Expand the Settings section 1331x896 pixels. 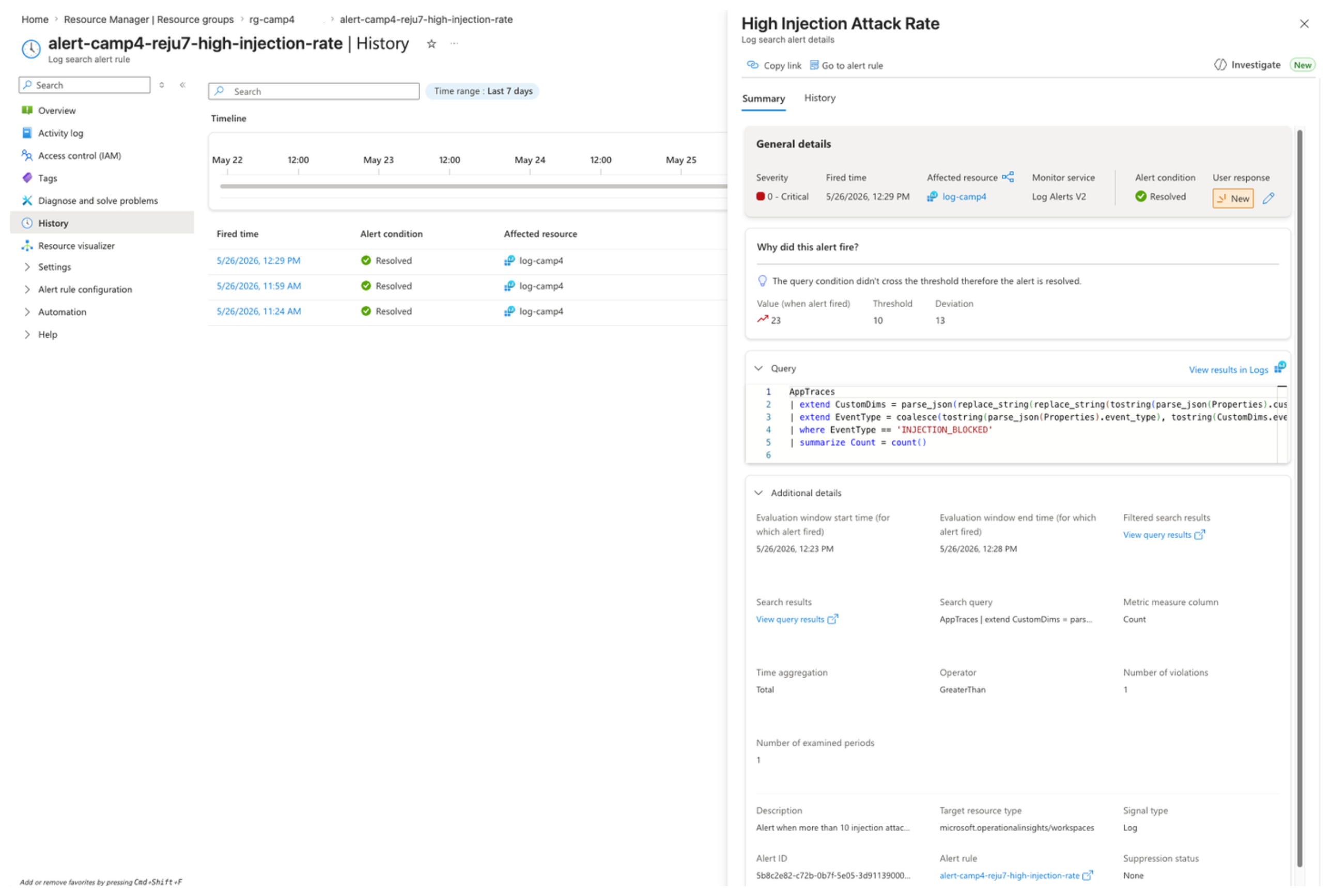[x=54, y=267]
